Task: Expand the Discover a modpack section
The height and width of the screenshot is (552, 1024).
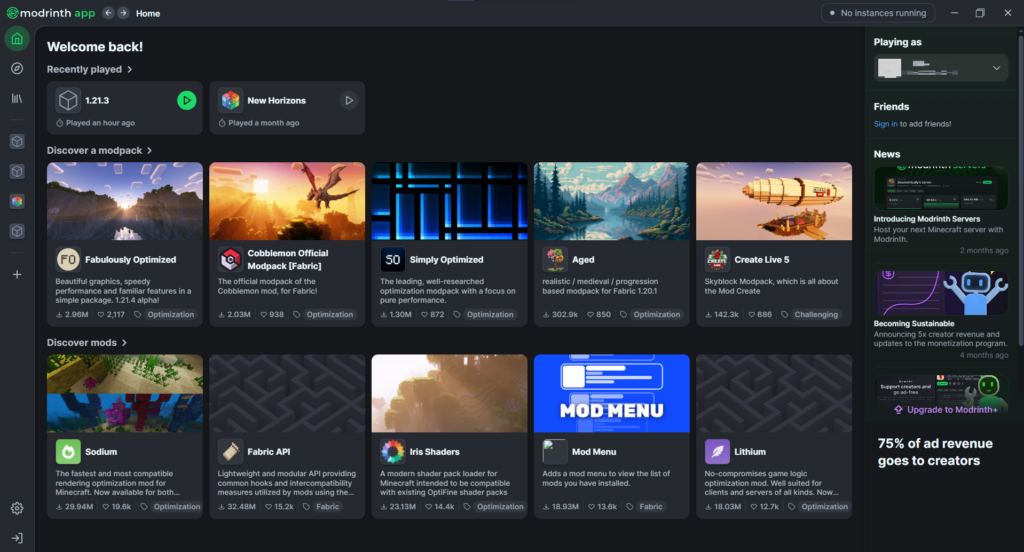Action: pos(150,150)
